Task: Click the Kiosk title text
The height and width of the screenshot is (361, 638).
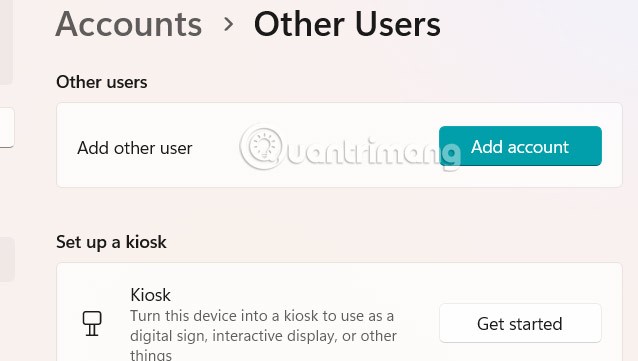Action: tap(150, 295)
